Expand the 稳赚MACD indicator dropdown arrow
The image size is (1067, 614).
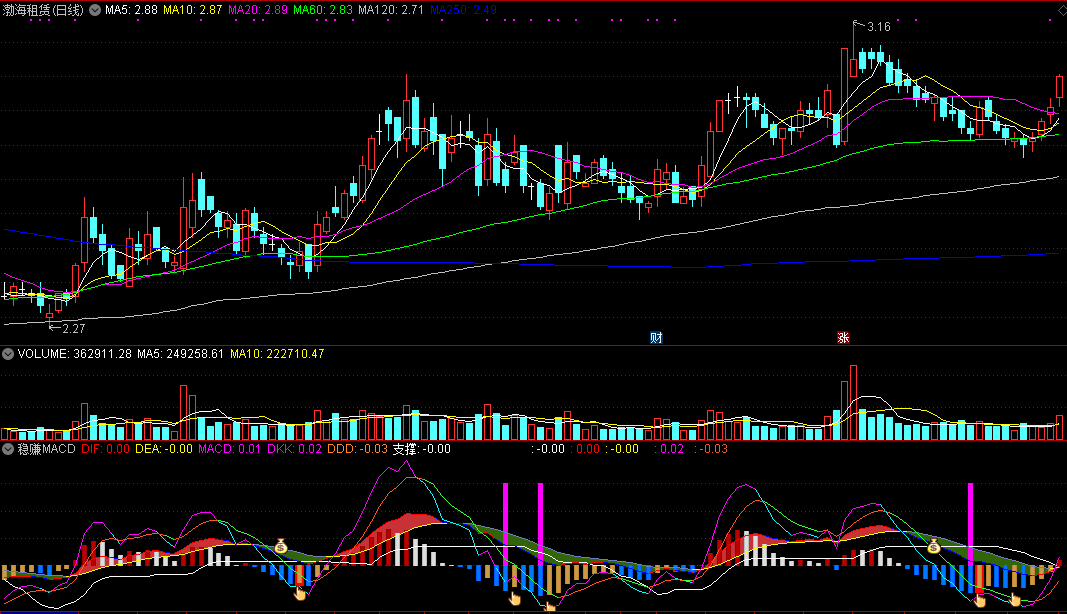pos(8,449)
